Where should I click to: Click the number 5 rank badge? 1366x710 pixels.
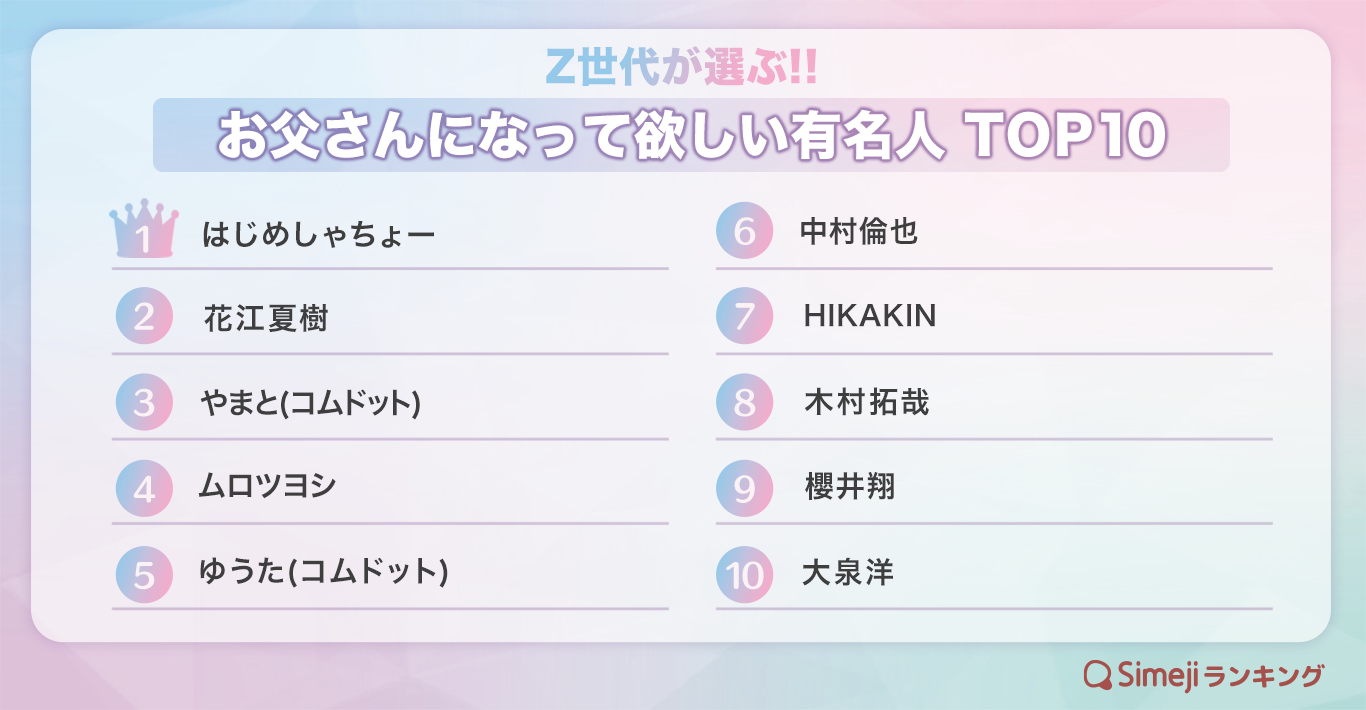144,574
